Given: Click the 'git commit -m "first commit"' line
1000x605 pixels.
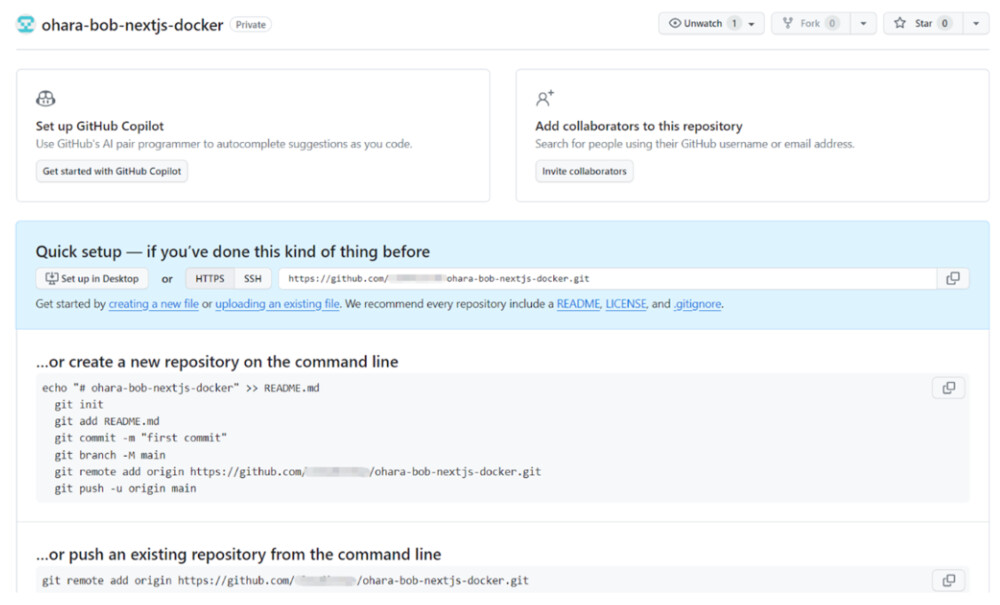Looking at the screenshot, I should click(140, 438).
